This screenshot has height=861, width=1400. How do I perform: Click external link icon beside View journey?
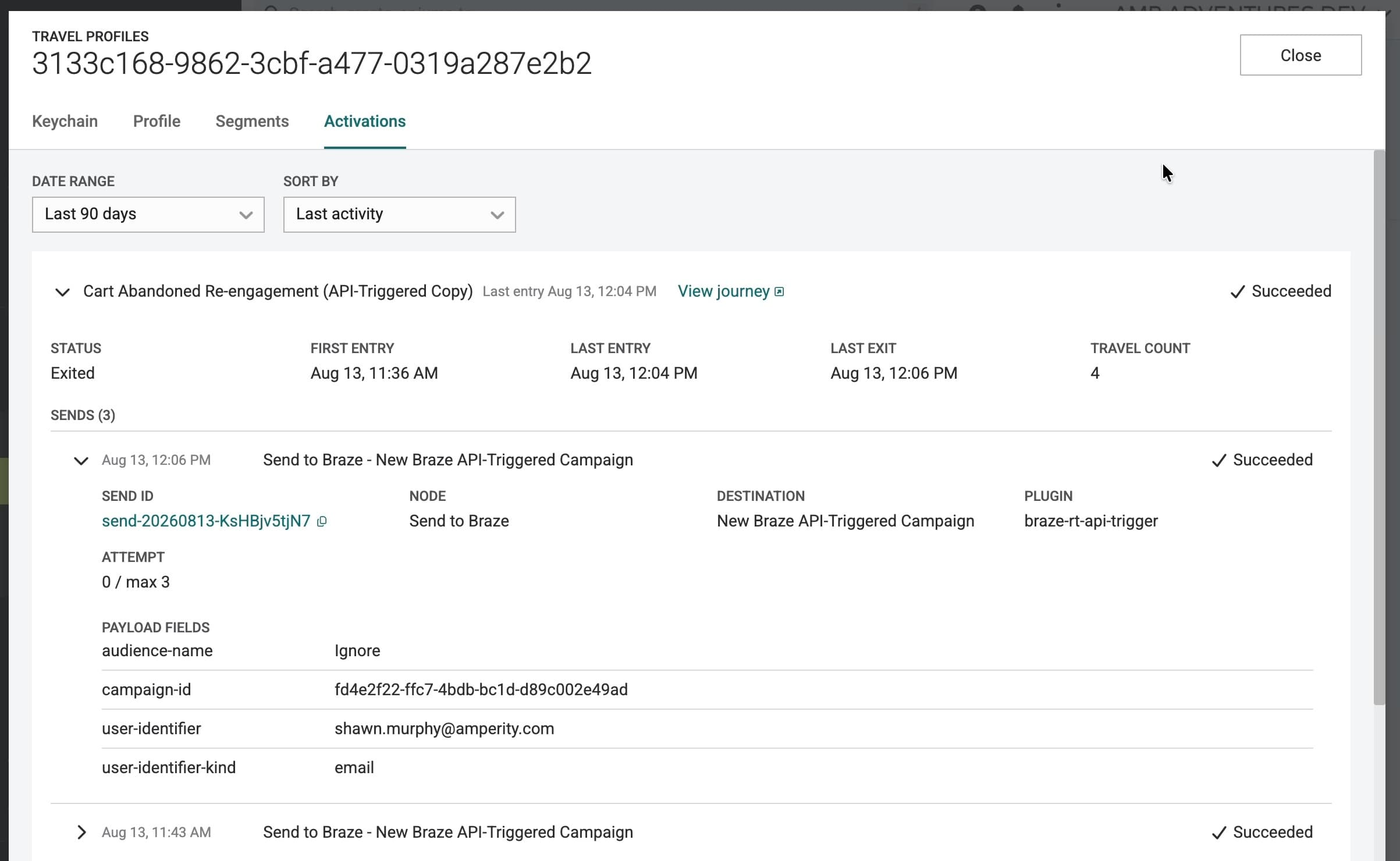pyautogui.click(x=779, y=291)
